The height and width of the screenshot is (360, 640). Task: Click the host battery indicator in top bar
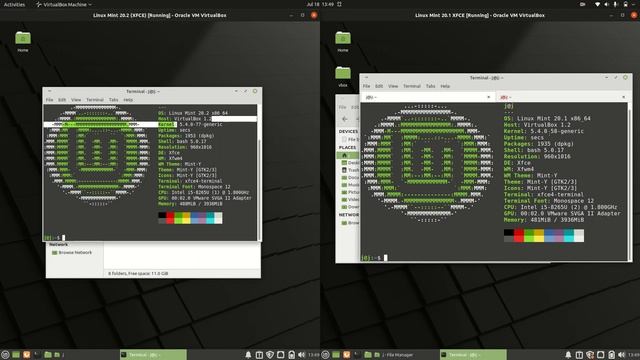tap(625, 4)
